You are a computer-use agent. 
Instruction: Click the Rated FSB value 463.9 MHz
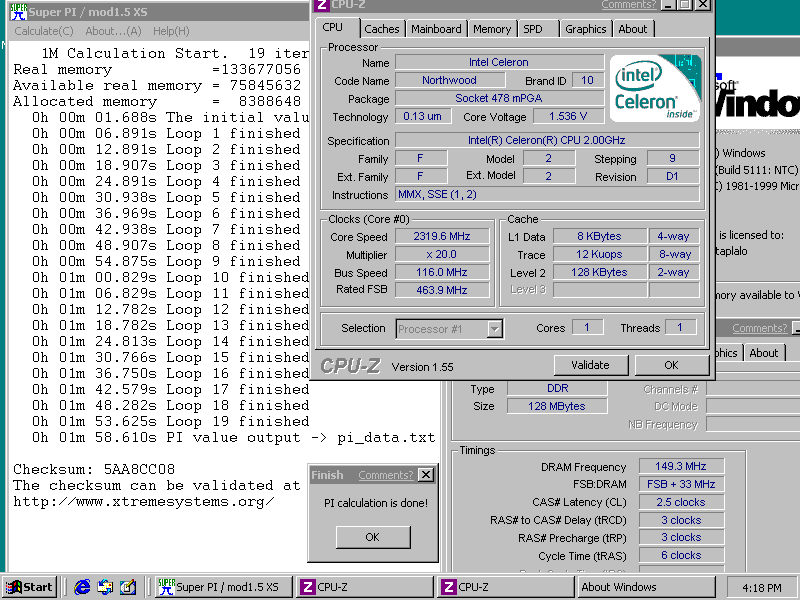442,290
